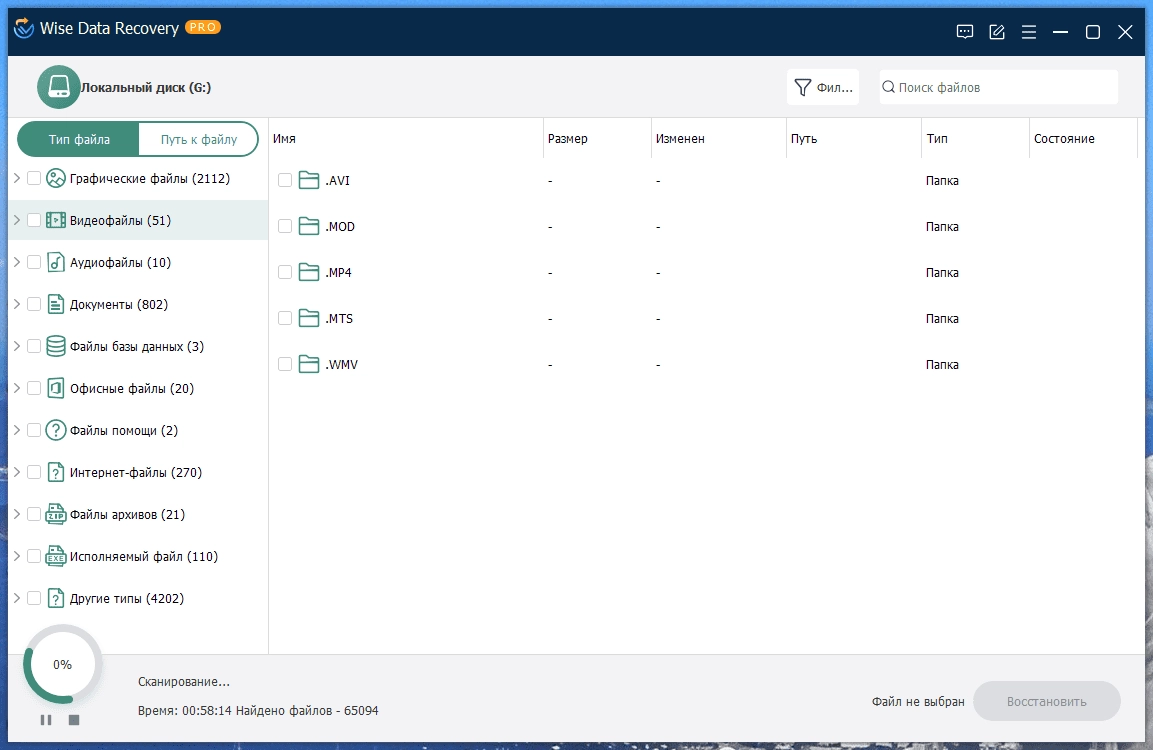Expand the Видеофайлы tree node
The width and height of the screenshot is (1153, 750).
[17, 220]
